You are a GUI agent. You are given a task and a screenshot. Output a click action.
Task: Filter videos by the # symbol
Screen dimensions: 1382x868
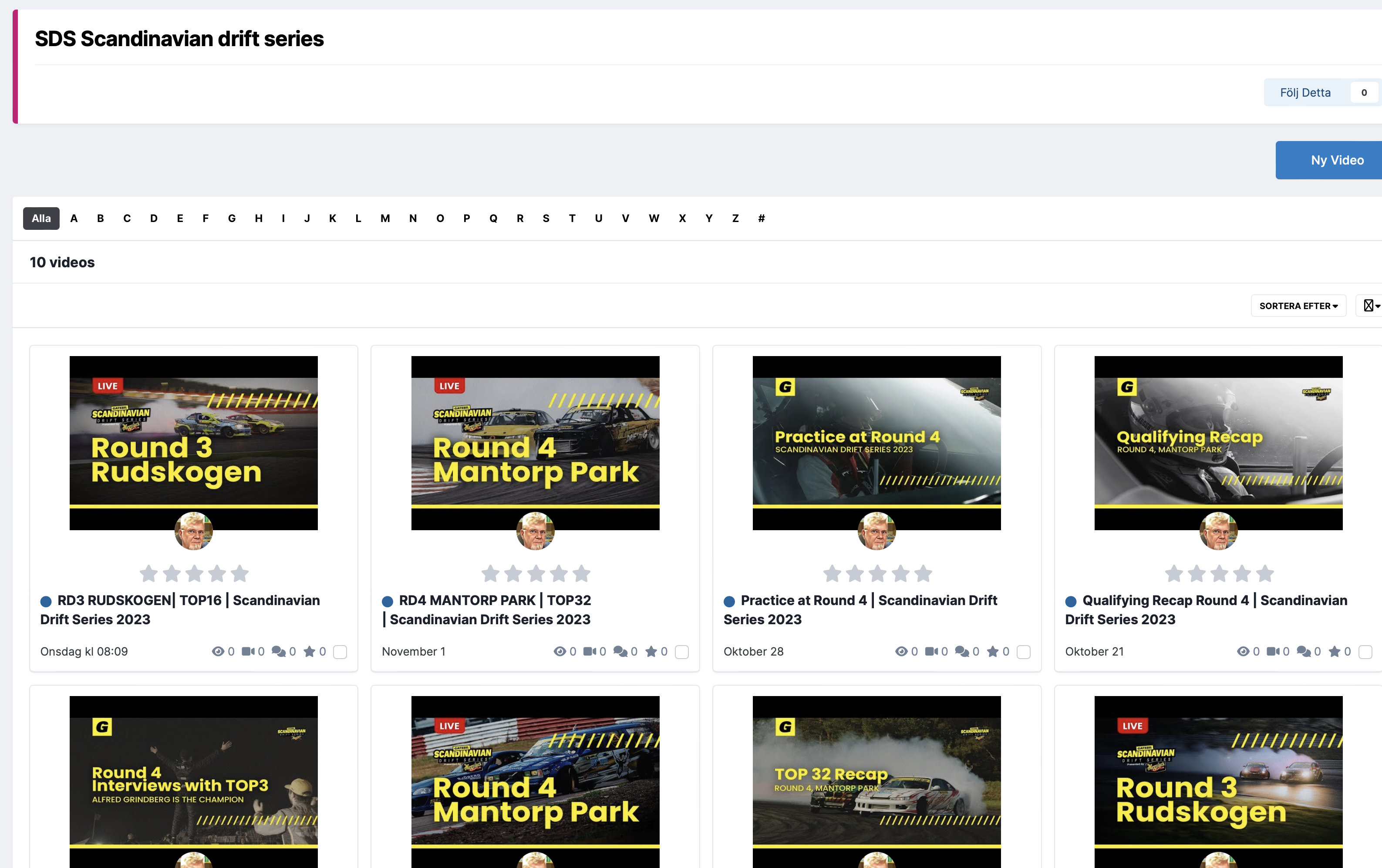click(x=762, y=218)
